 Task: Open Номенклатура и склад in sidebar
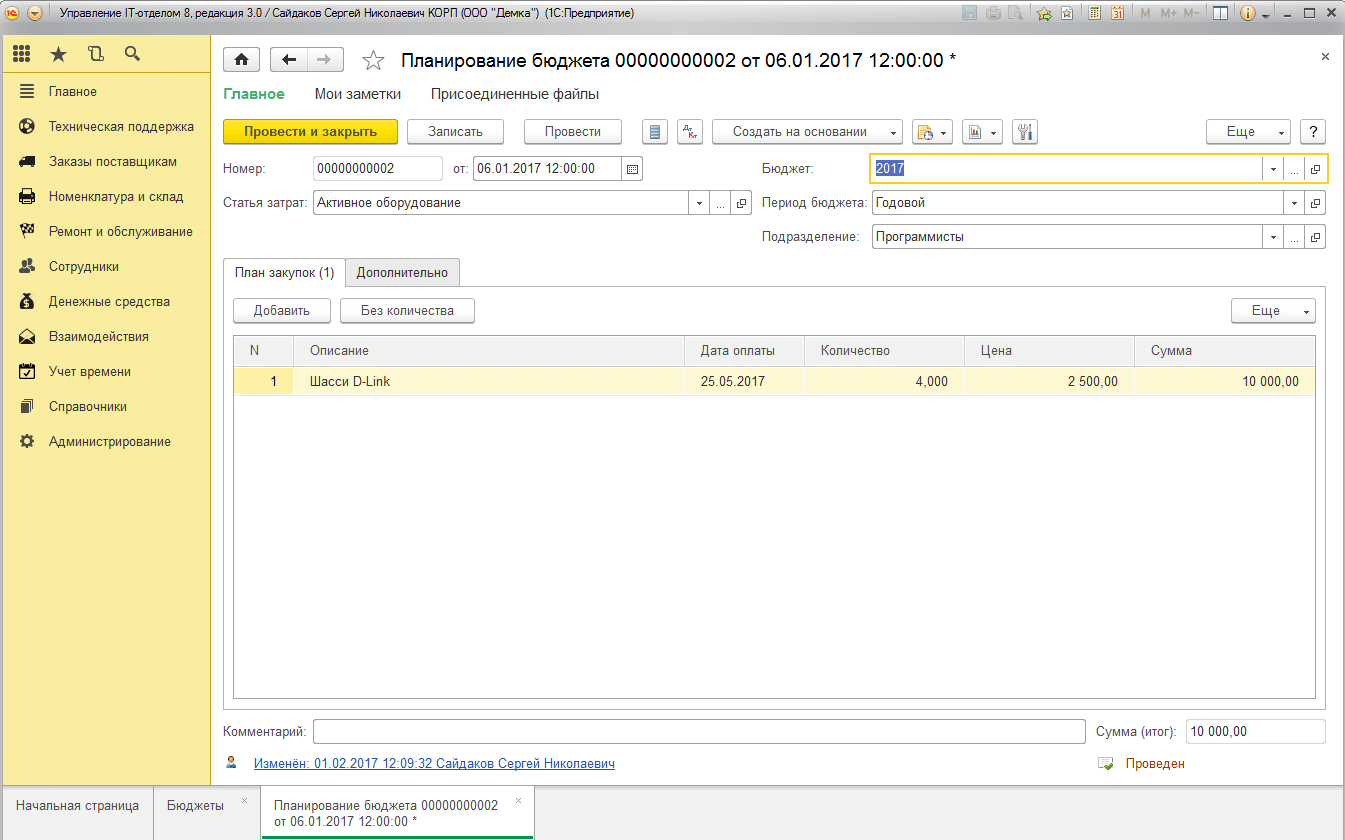click(116, 197)
